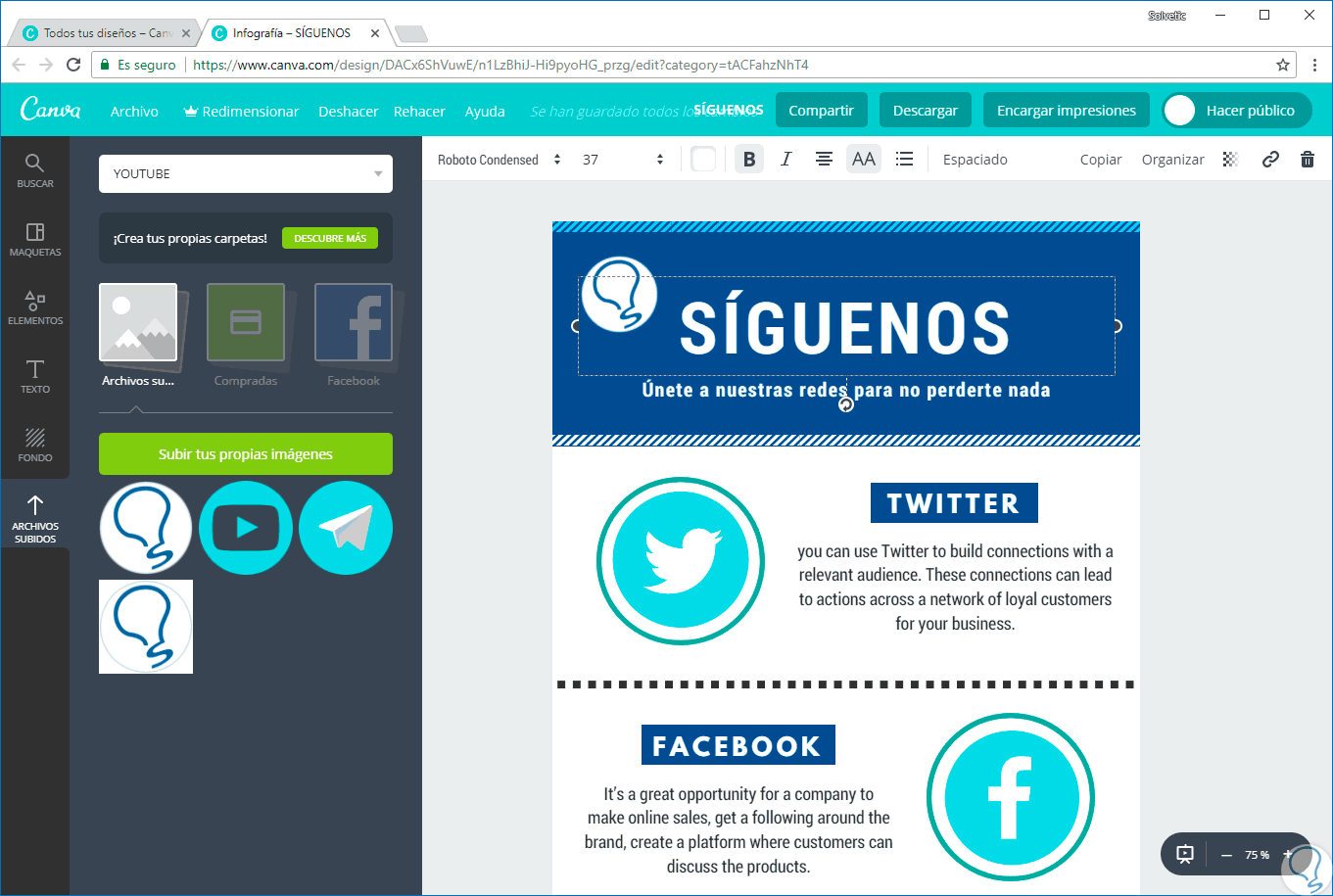Screen dimensions: 1333x896
Task: Insert the uploaded YouTube play icon
Action: tap(246, 528)
